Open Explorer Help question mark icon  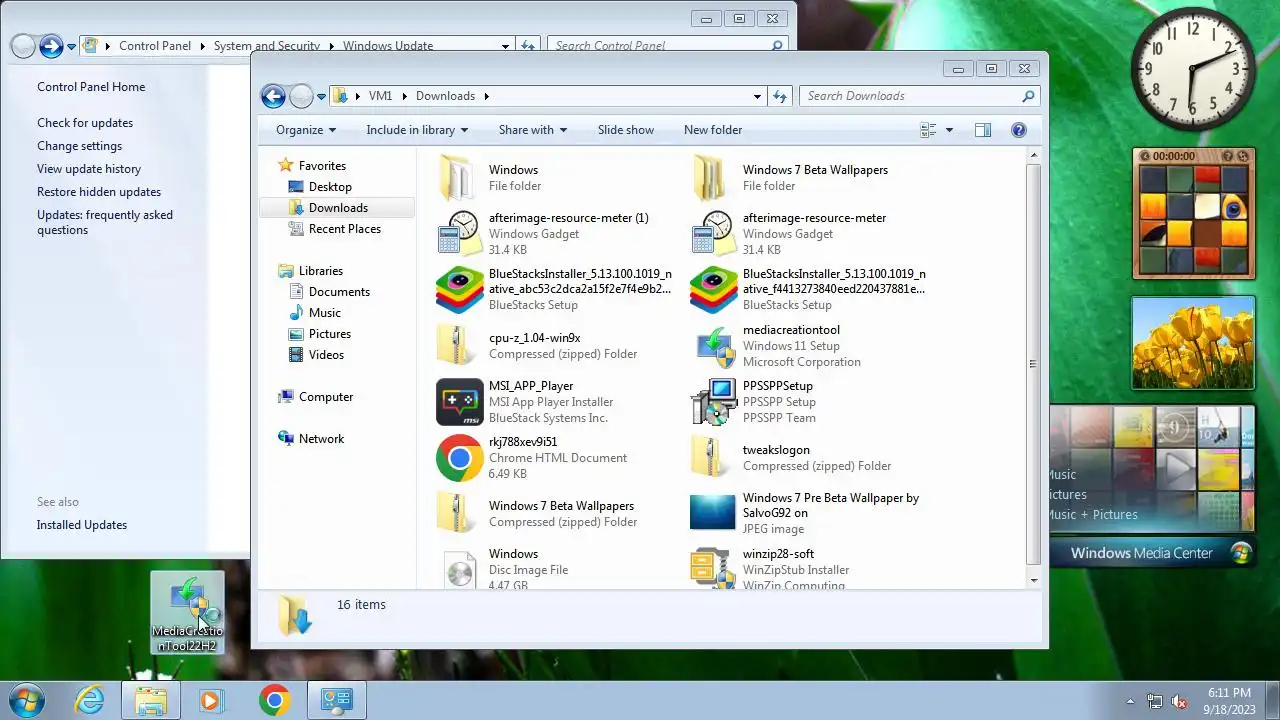tap(1018, 130)
